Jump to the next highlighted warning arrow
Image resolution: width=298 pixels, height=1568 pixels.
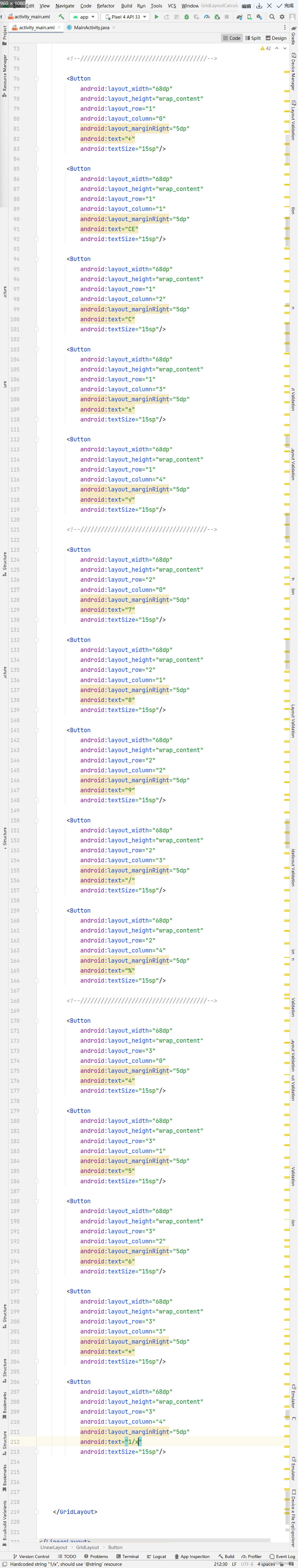[285, 48]
